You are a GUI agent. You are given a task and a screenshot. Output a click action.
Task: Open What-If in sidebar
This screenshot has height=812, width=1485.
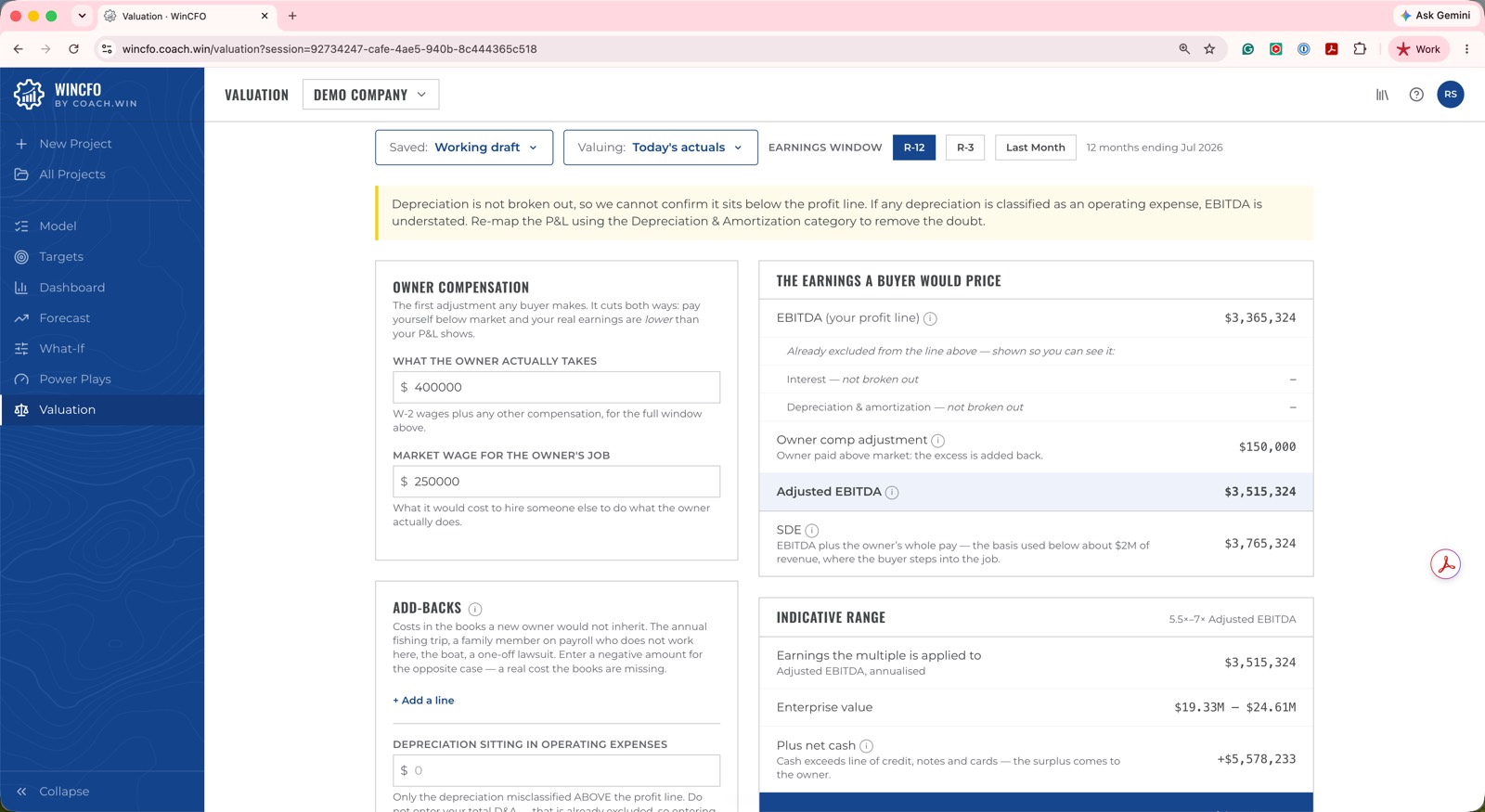click(102, 349)
